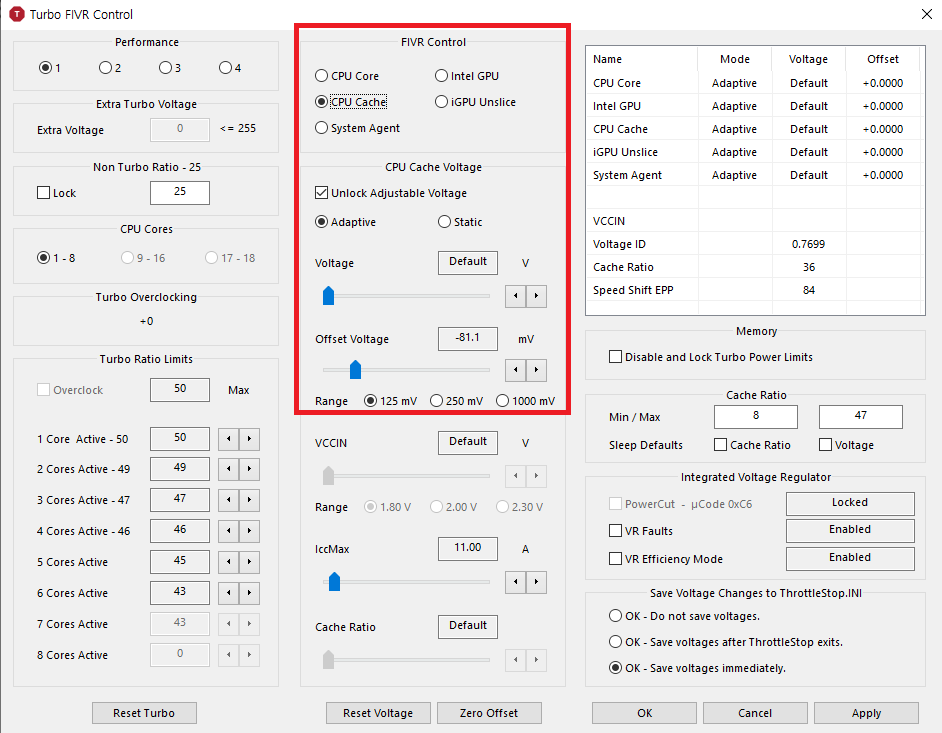
Task: Click the Offset Voltage slider thumb
Action: [355, 370]
